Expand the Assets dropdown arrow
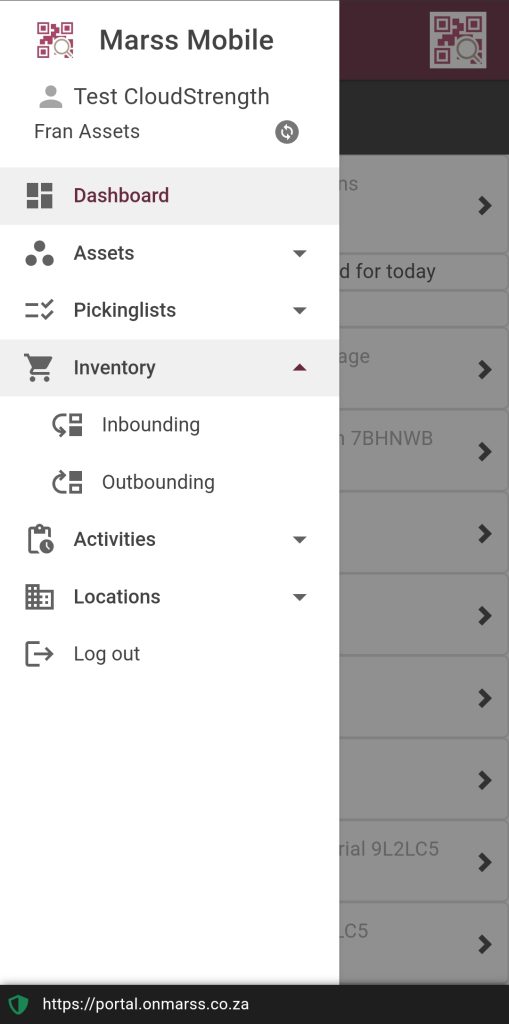Image resolution: width=509 pixels, height=1024 pixels. pyautogui.click(x=299, y=253)
